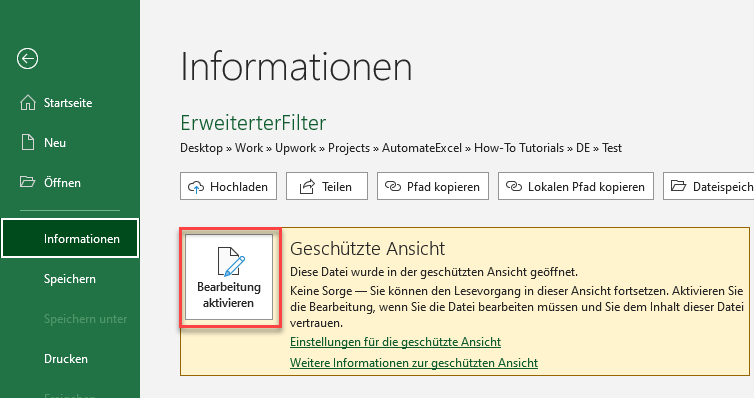Click the Informationen page title
754x398 pixels.
point(296,67)
